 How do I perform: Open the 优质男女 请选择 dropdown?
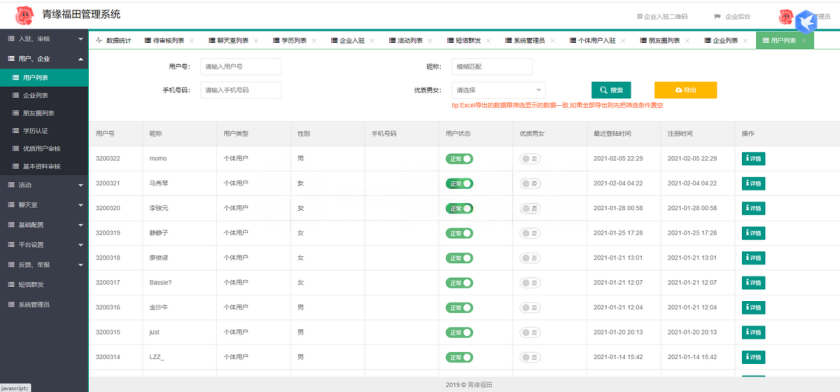coord(498,90)
